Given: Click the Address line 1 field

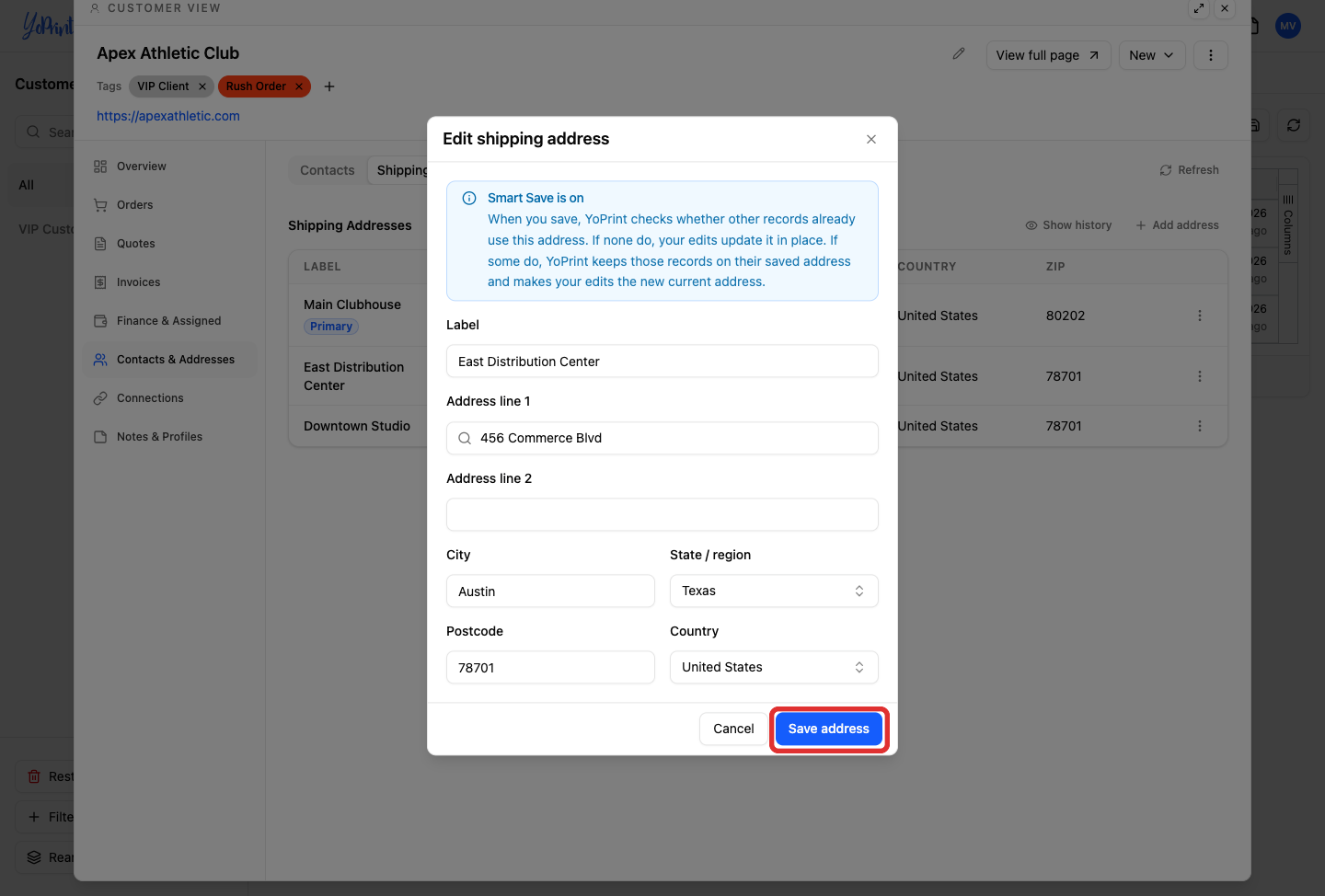Looking at the screenshot, I should 662,439.
